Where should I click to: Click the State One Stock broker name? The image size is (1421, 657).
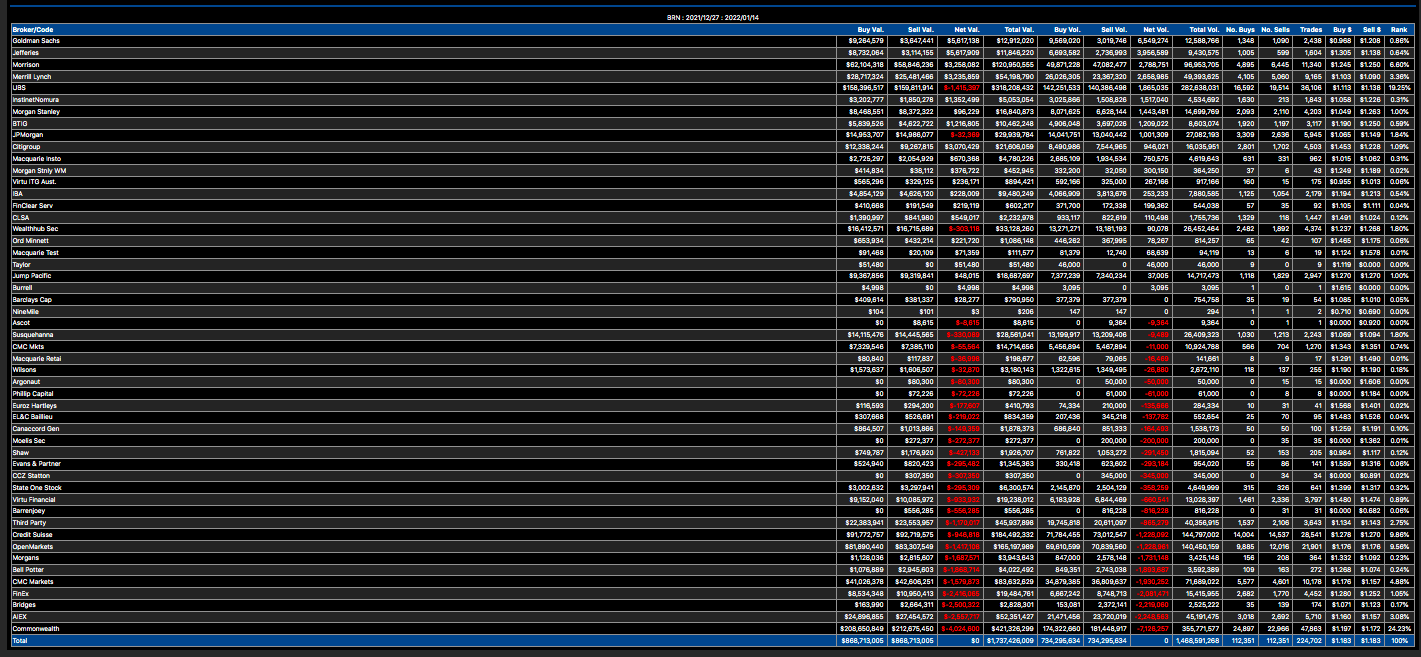[36, 489]
